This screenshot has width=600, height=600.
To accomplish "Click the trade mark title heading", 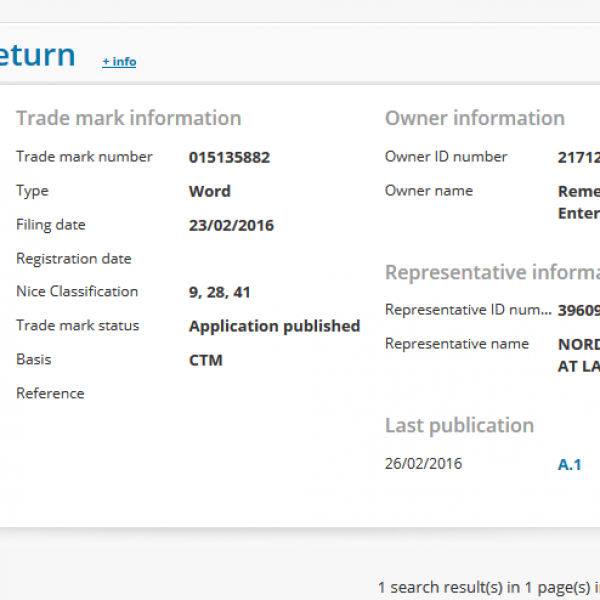I will pyautogui.click(x=37, y=54).
